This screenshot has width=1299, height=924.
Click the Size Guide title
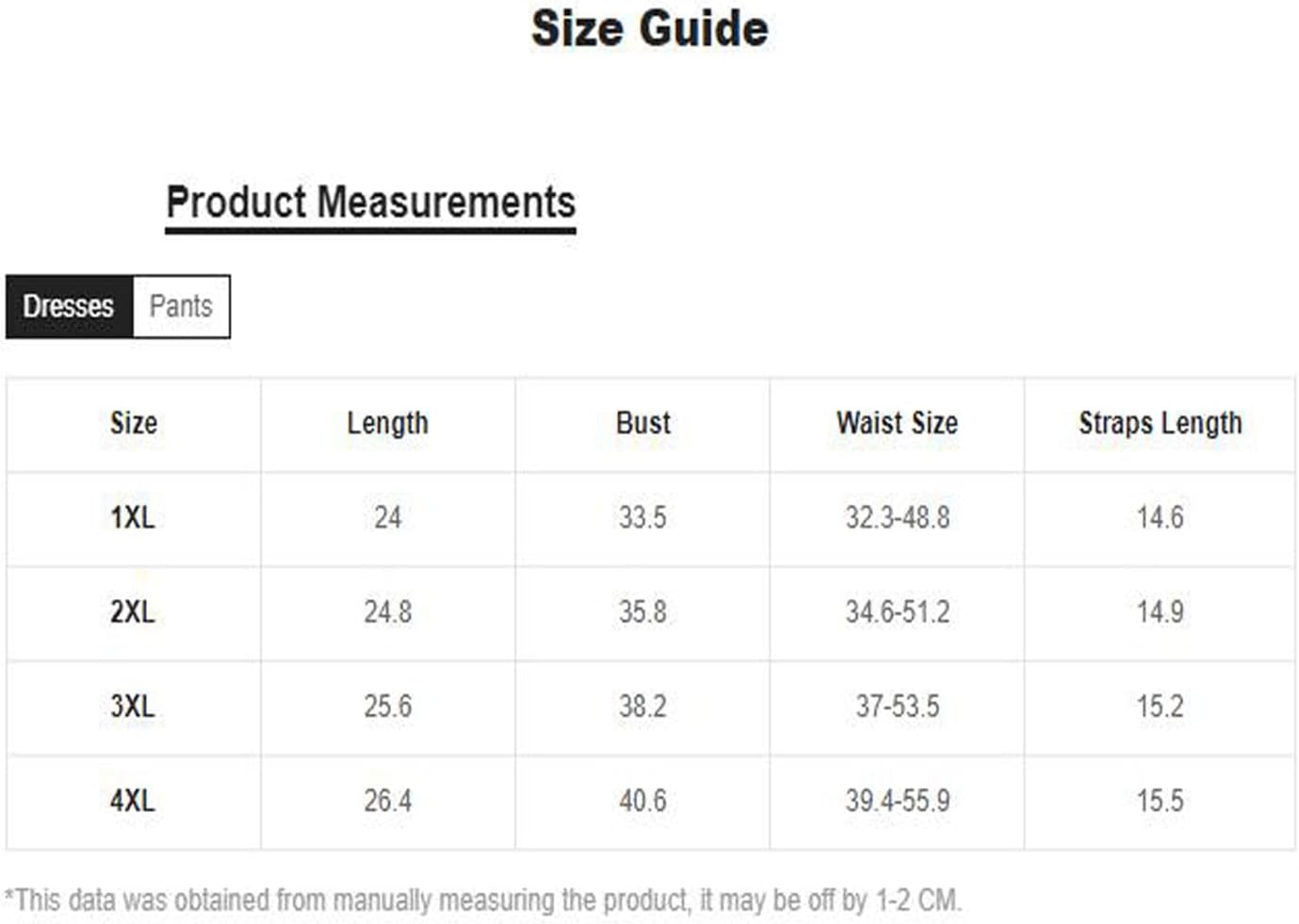pos(650,28)
